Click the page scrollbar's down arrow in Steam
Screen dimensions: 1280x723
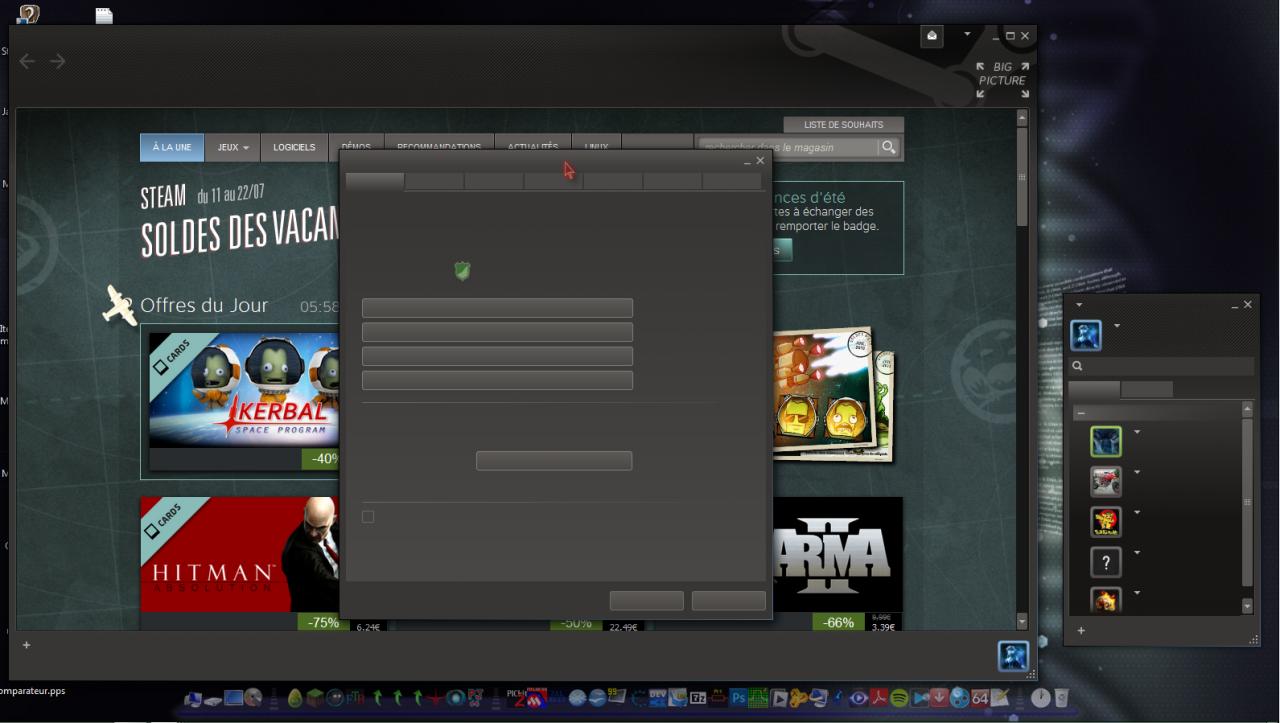pyautogui.click(x=1022, y=622)
